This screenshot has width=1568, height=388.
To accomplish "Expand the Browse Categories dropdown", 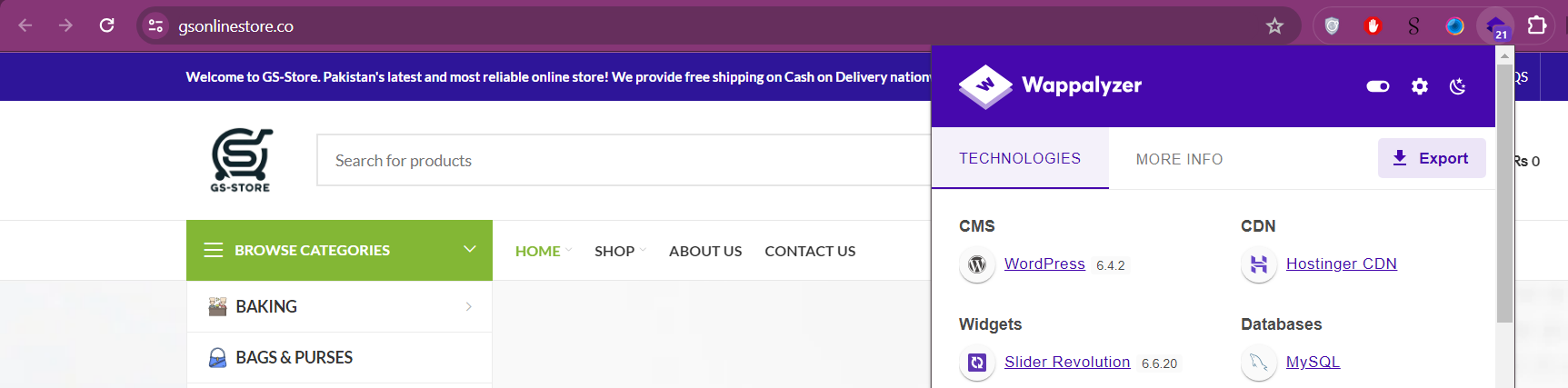I will [x=339, y=250].
